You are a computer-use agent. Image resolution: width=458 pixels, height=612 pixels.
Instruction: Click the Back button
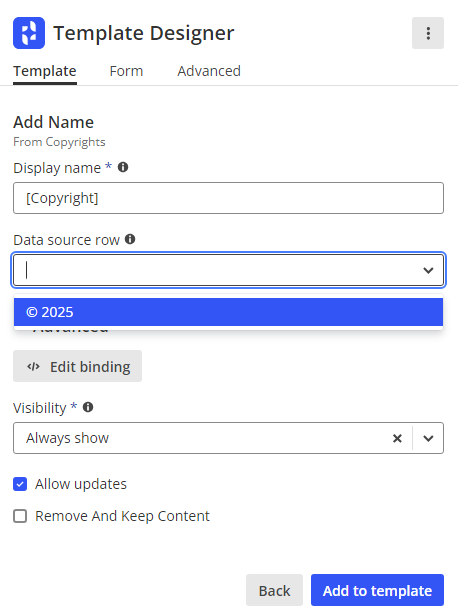pos(274,590)
